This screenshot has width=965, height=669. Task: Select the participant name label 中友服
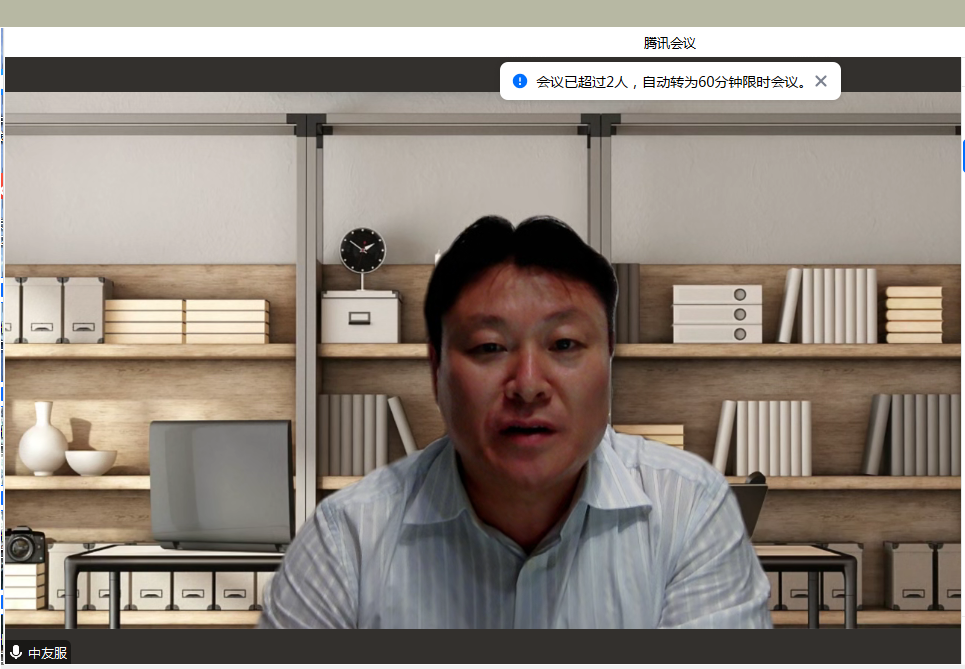pyautogui.click(x=47, y=653)
